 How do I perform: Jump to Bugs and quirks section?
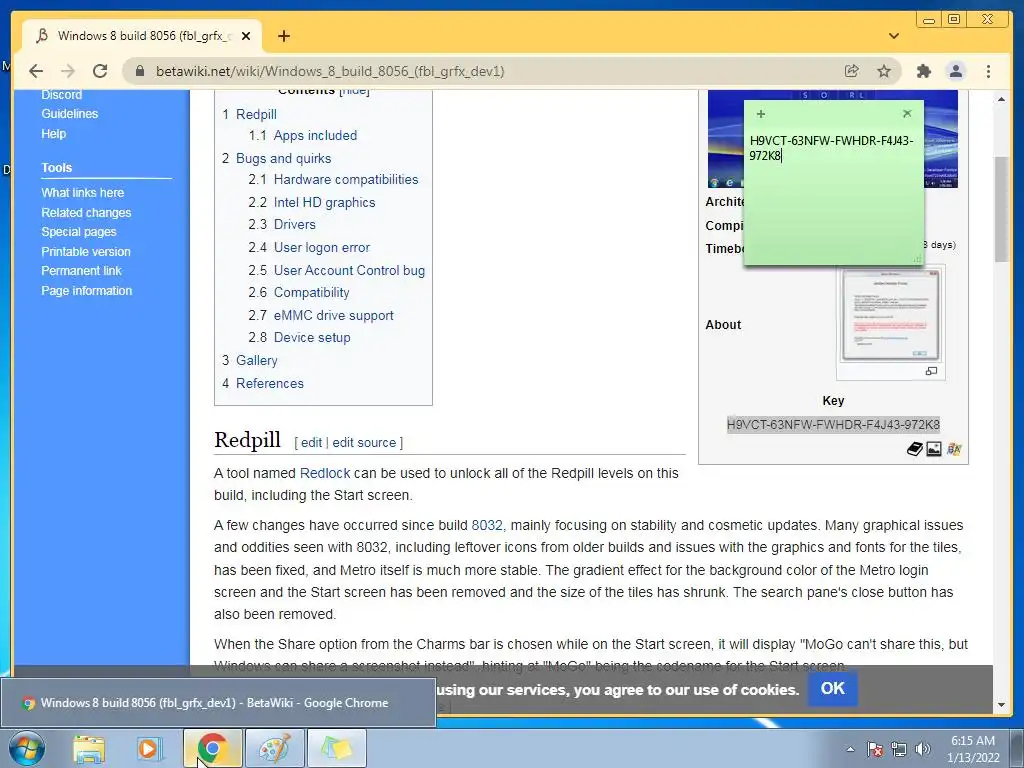pos(283,158)
